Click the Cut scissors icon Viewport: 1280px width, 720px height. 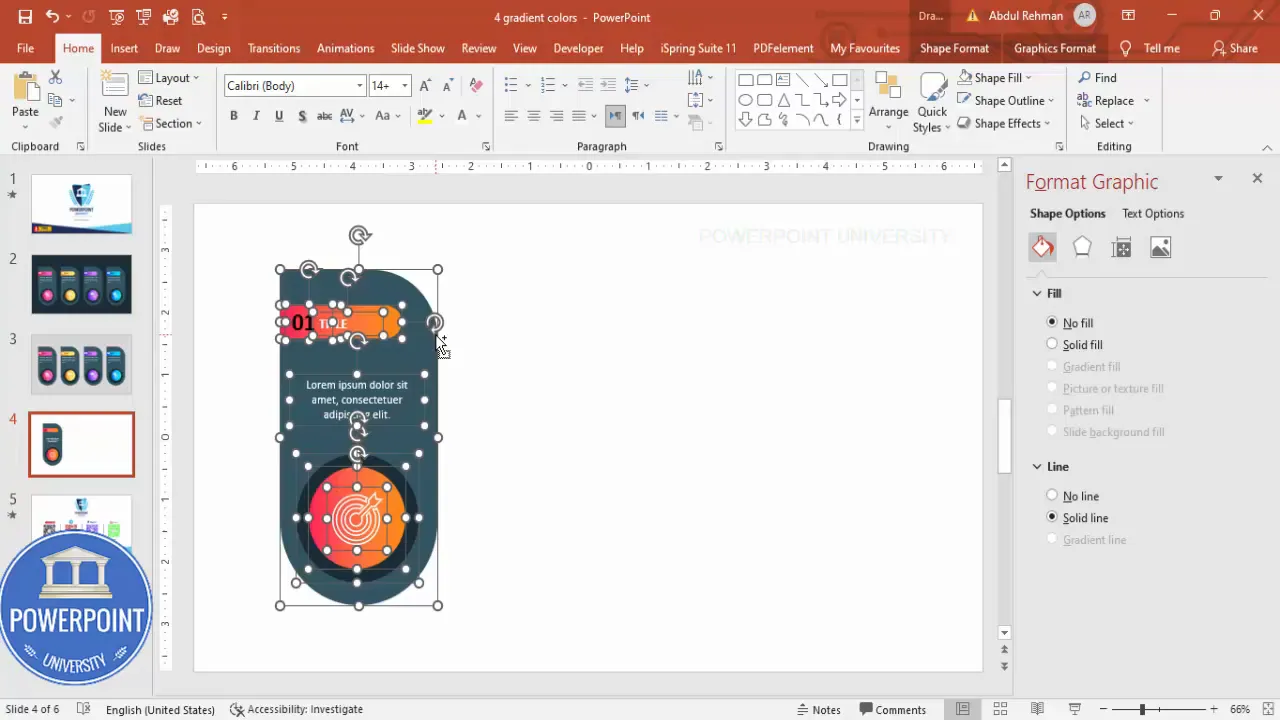(55, 77)
